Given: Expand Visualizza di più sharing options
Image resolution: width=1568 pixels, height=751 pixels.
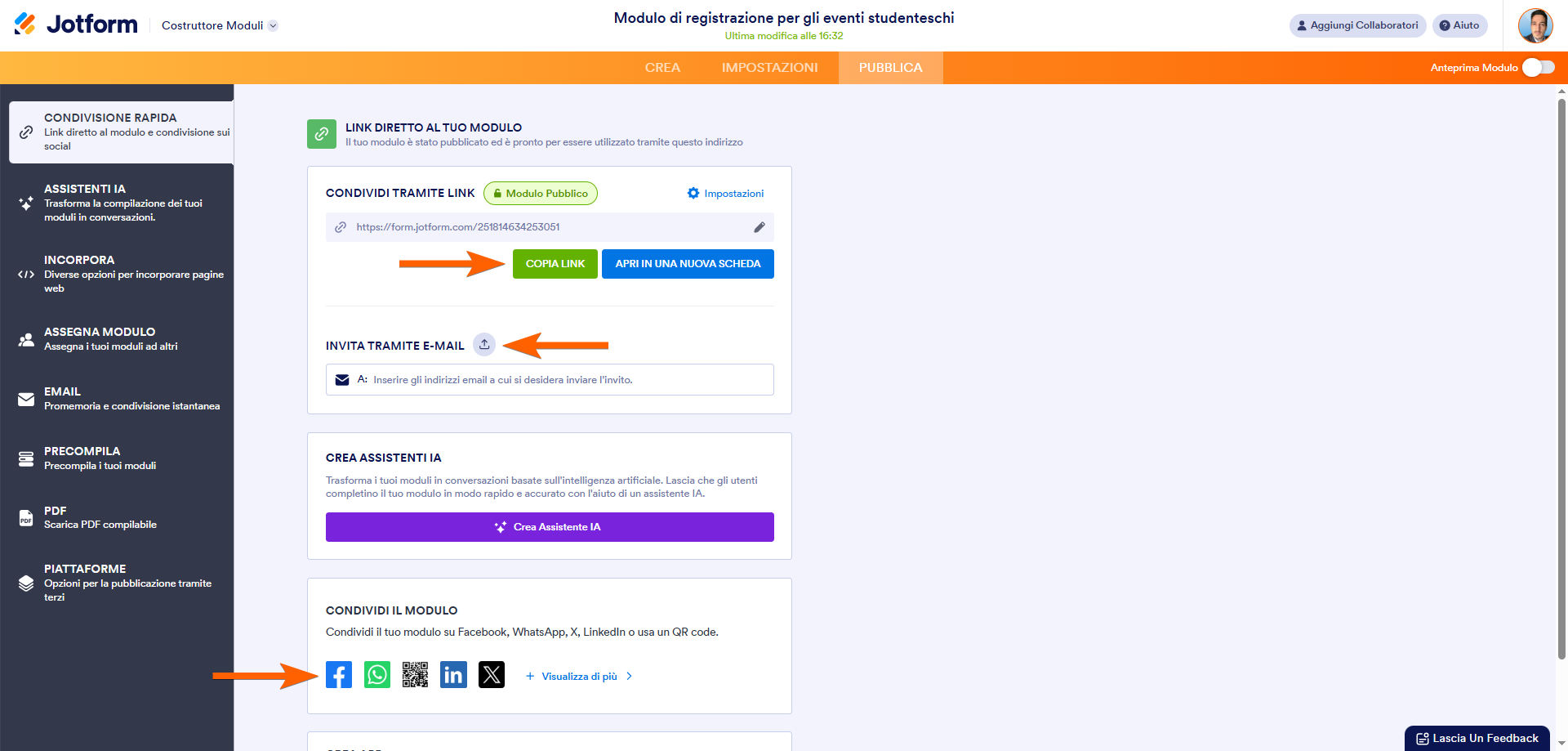Looking at the screenshot, I should point(579,677).
